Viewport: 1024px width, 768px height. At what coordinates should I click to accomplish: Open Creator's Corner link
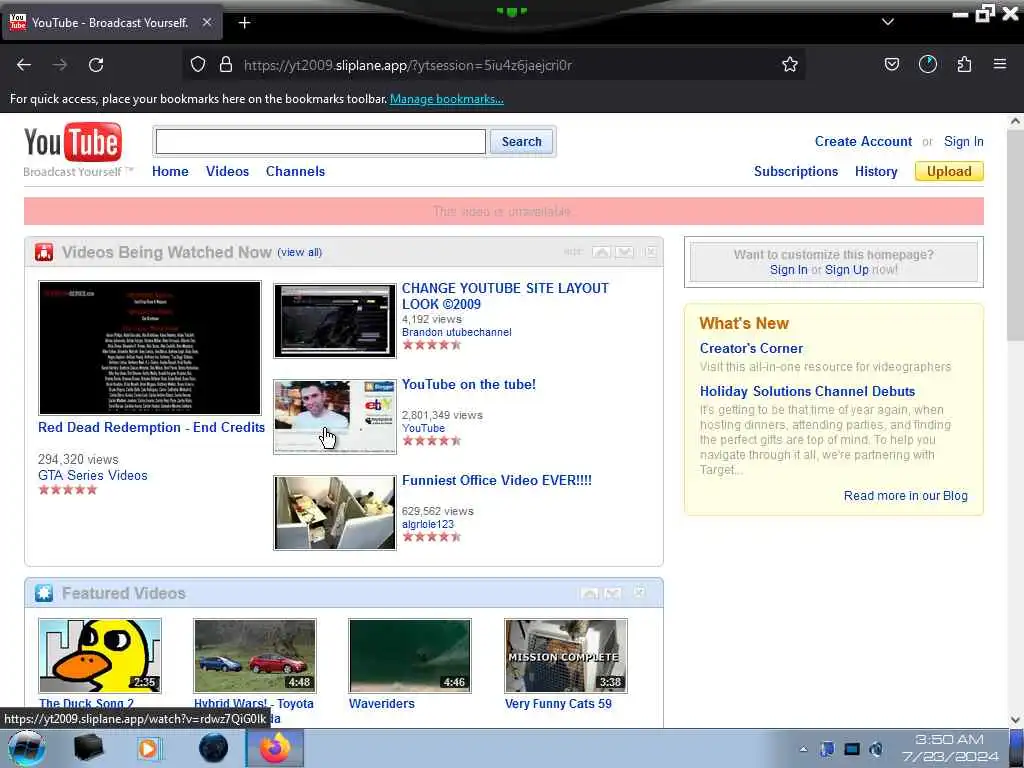751,348
